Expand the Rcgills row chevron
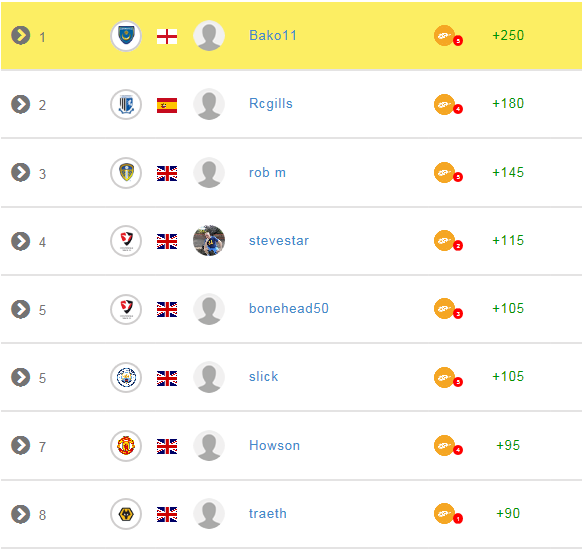Image resolution: width=582 pixels, height=550 pixels. point(20,104)
